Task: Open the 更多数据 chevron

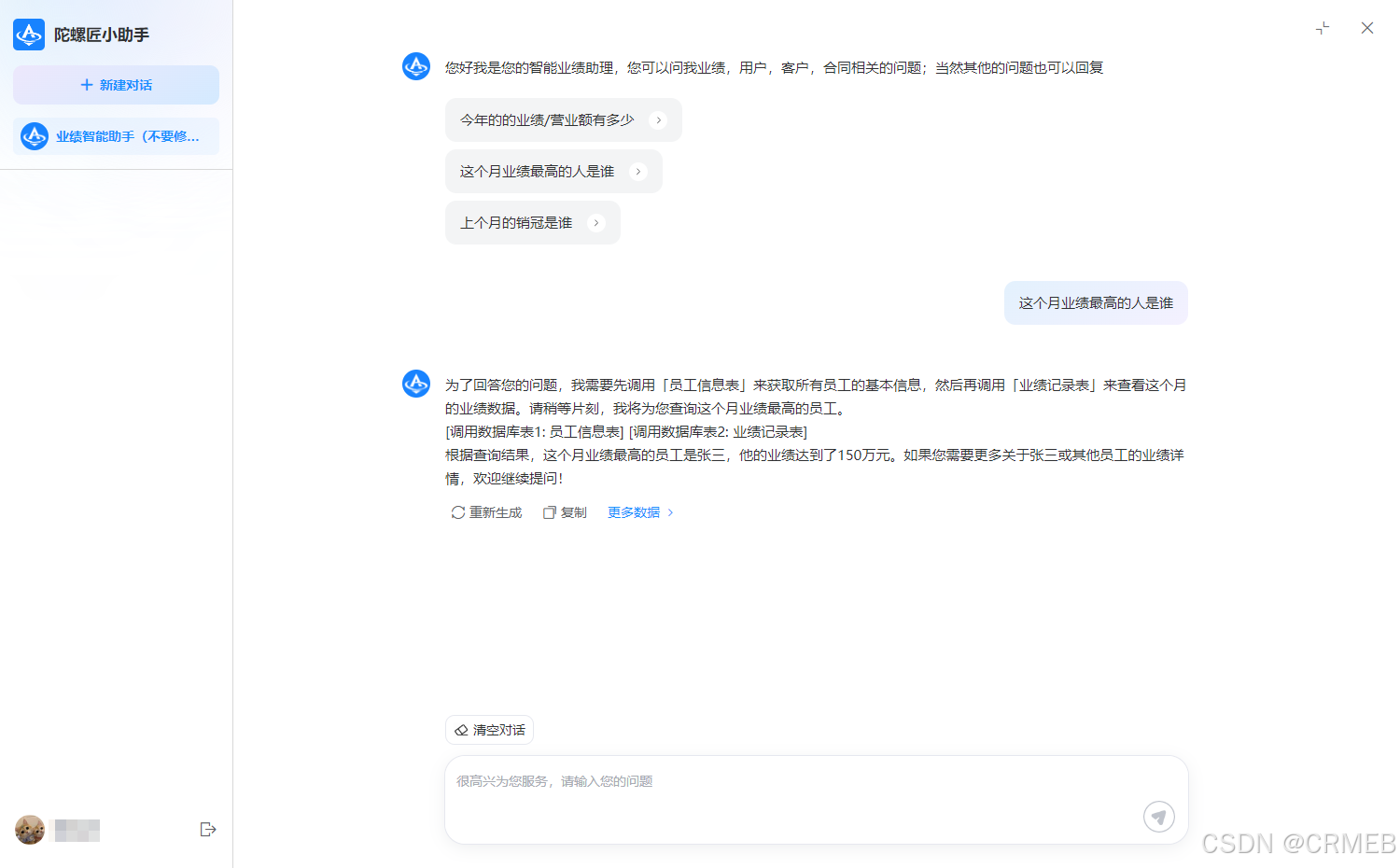Action: click(x=669, y=511)
